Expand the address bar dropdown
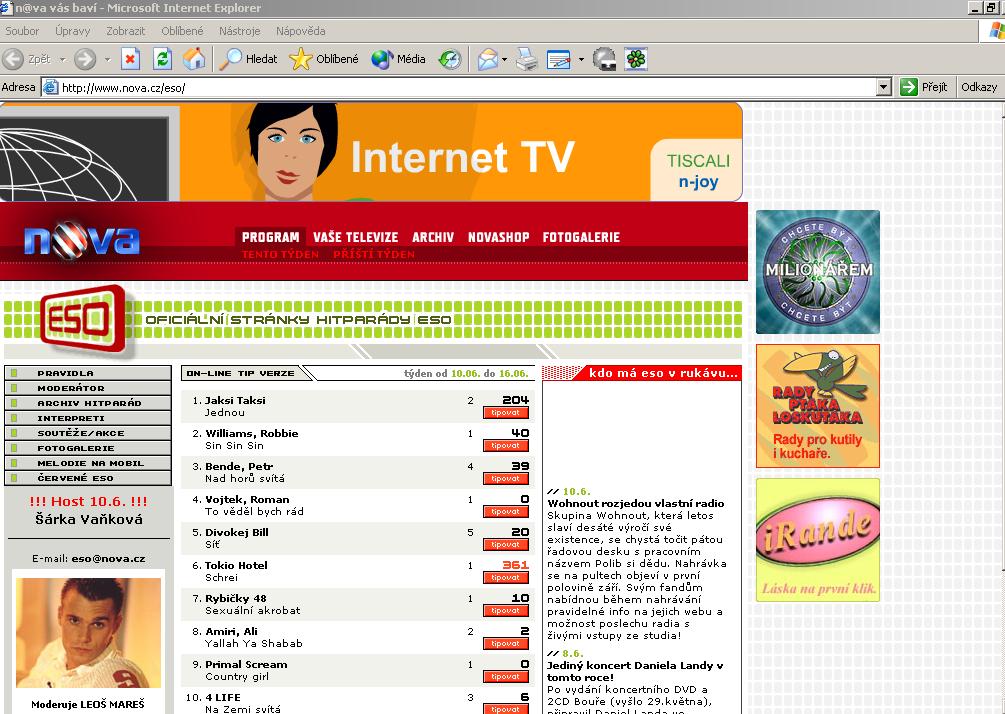The image size is (1005, 714). pyautogui.click(x=884, y=87)
